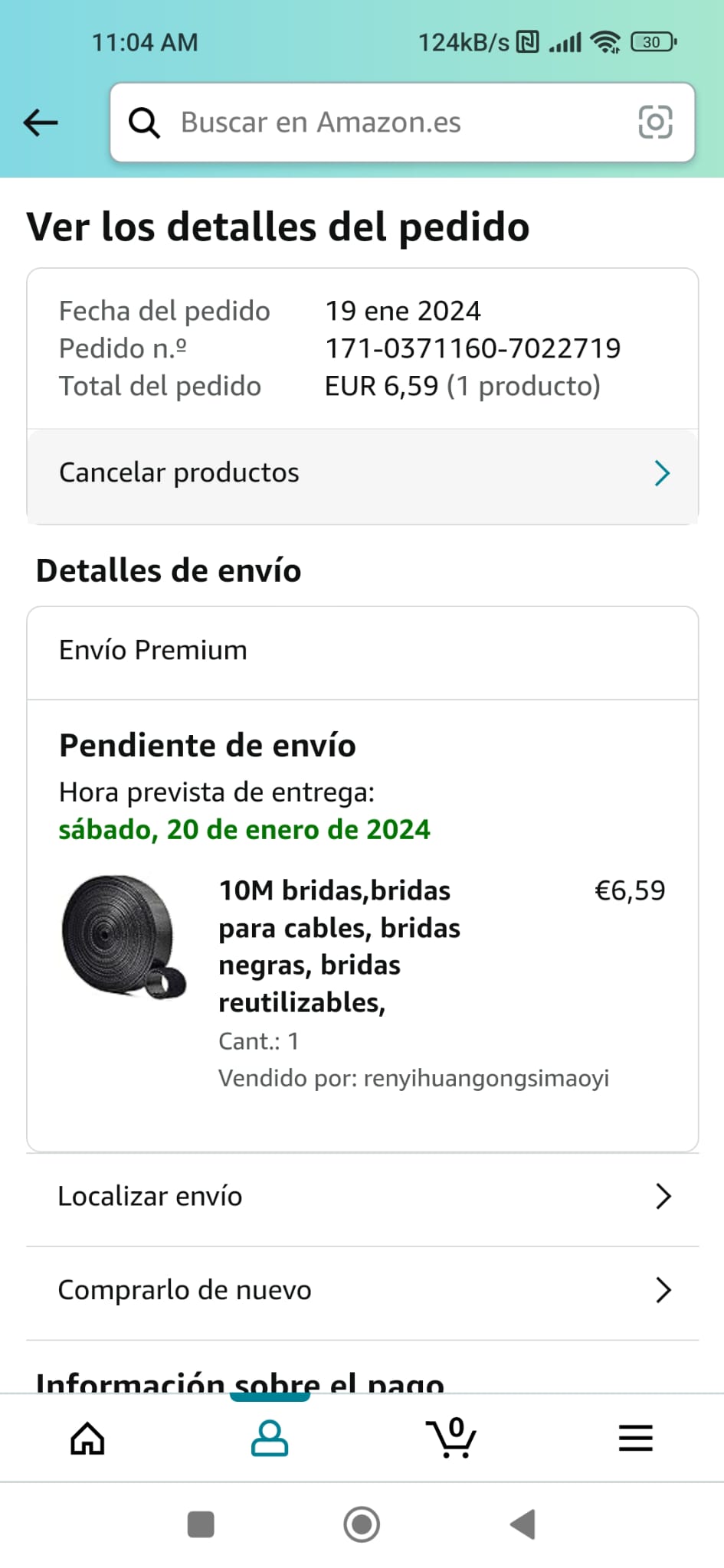Screen dimensions: 724x1568
Task: Open the account profile tab
Action: coord(270,1438)
